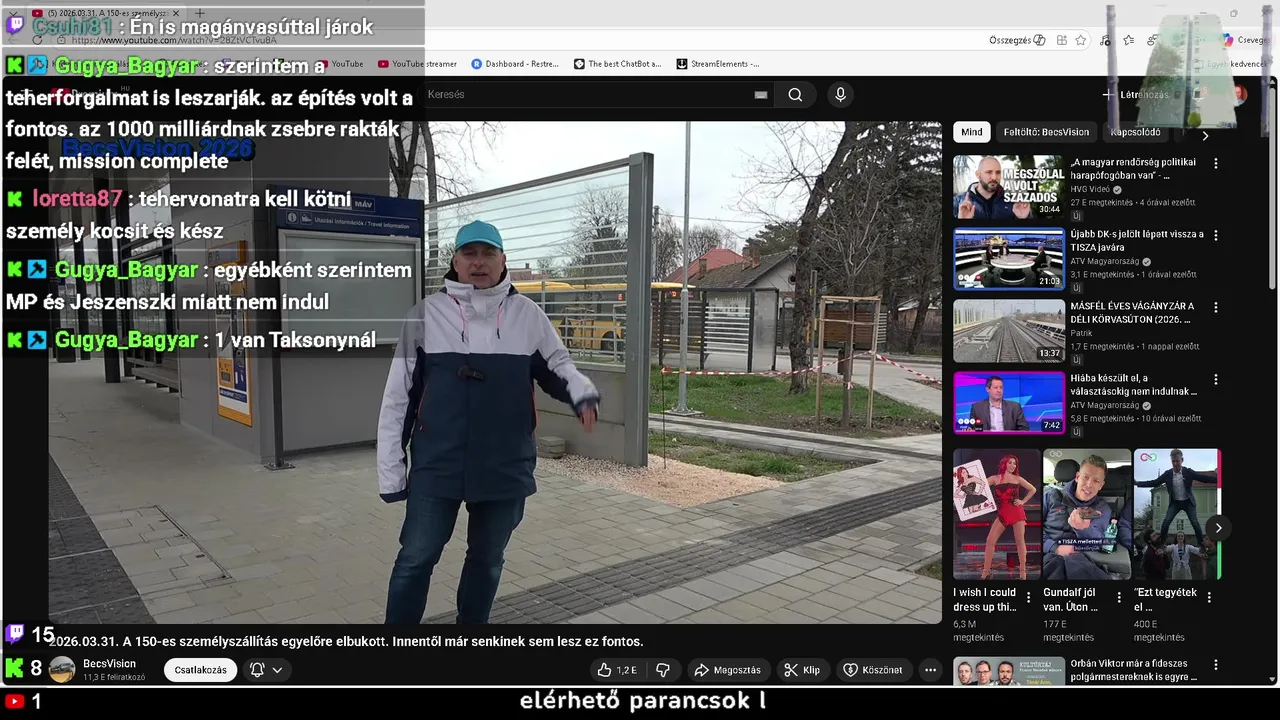This screenshot has width=1280, height=720.
Task: Open ATV studio thumbnail with 21:03 duration
Action: click(x=1008, y=258)
